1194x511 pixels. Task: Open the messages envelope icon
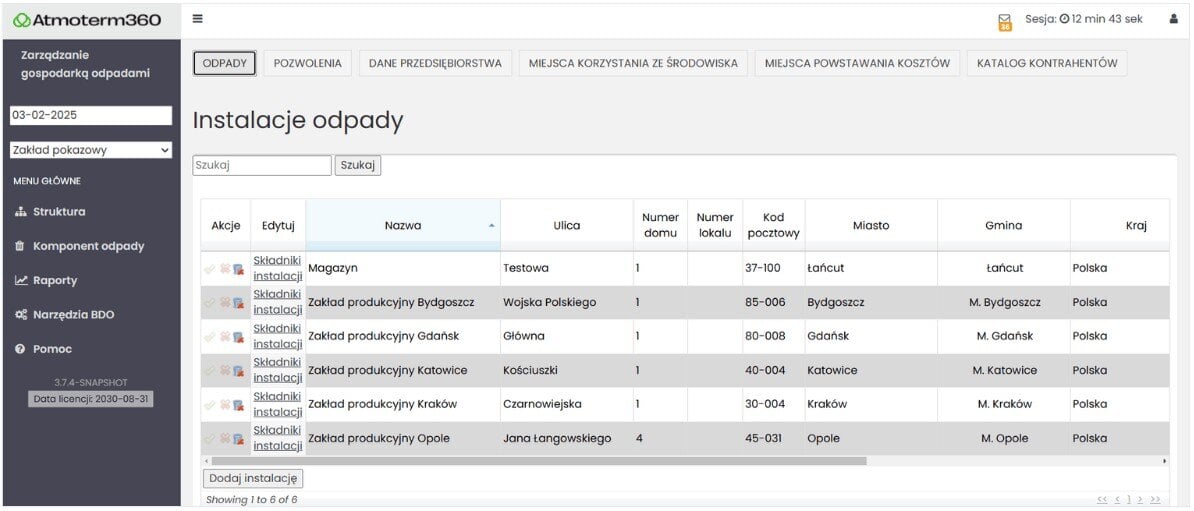1005,21
